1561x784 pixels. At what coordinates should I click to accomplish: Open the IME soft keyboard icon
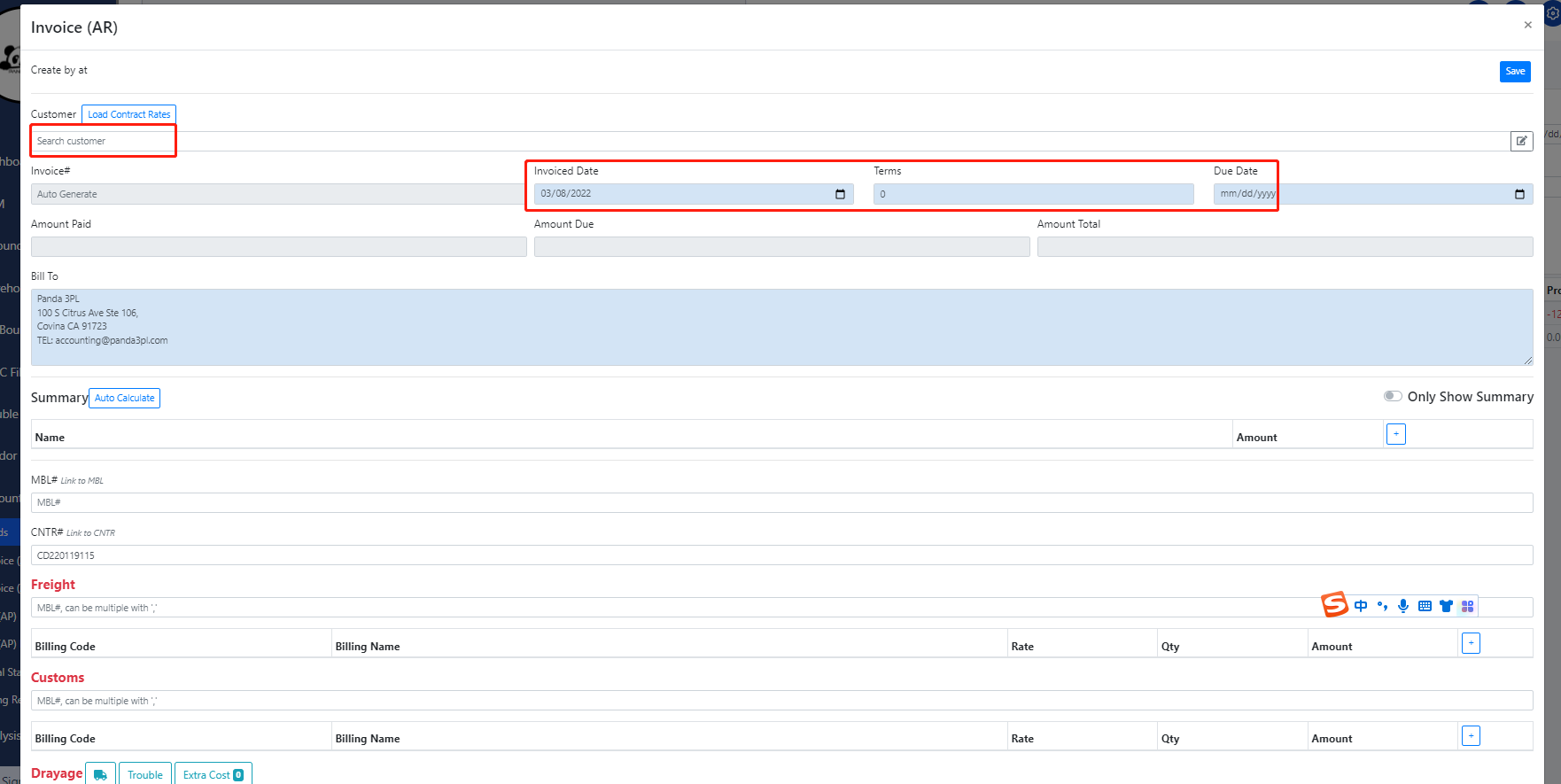click(x=1425, y=606)
